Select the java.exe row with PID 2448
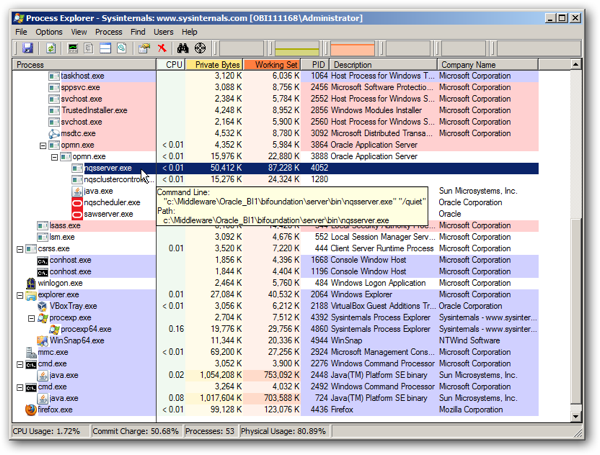The height and width of the screenshot is (455, 600). 276,375
